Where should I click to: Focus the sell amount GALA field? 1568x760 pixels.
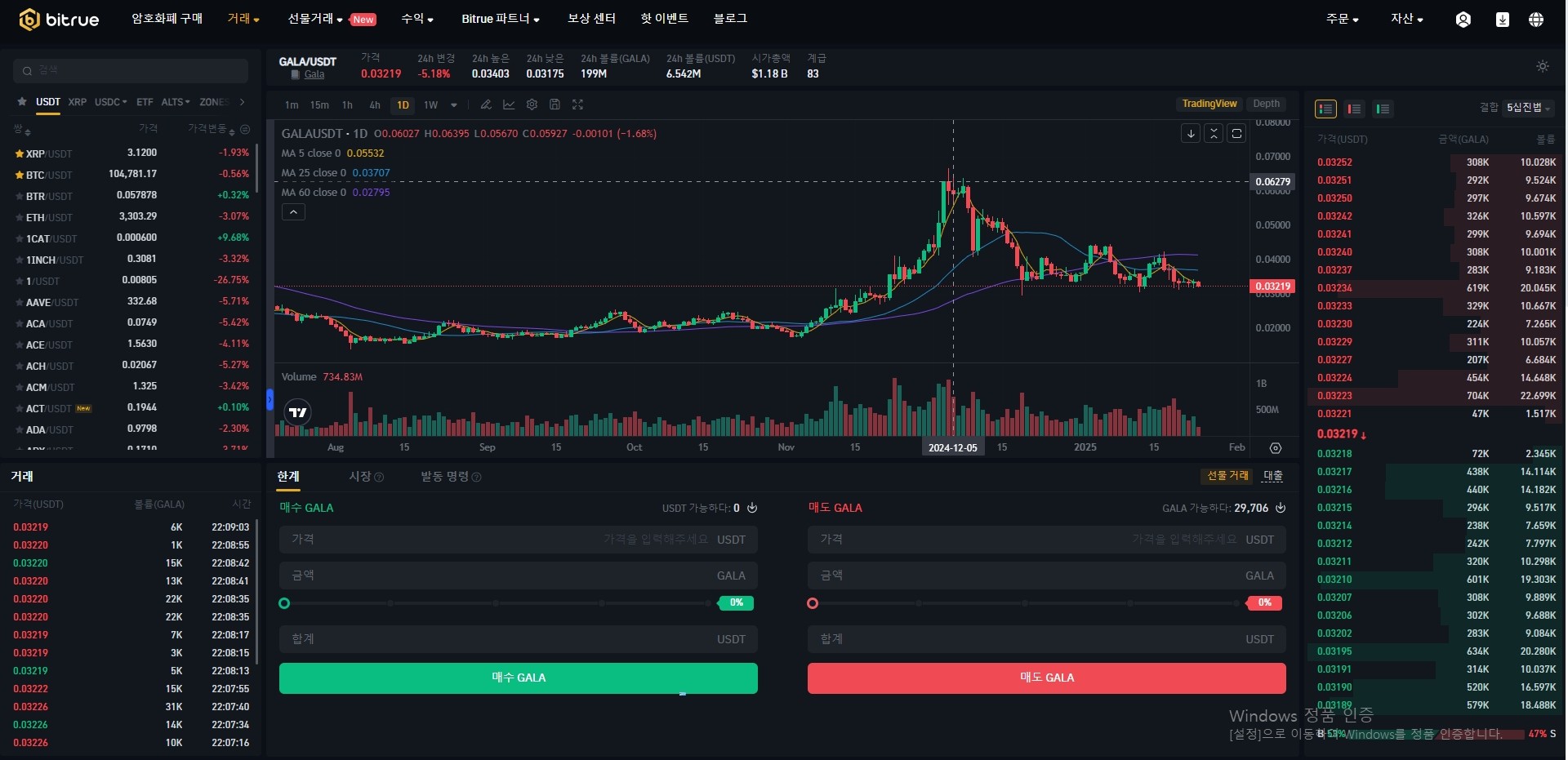(1047, 576)
